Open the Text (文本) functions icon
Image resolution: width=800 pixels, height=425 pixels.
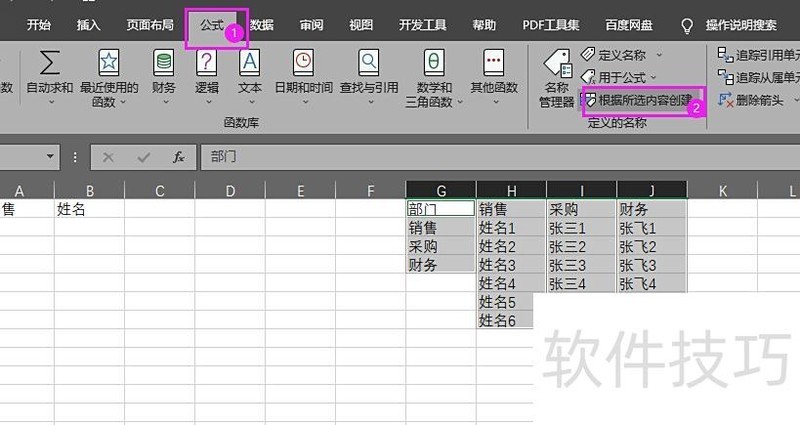point(249,63)
